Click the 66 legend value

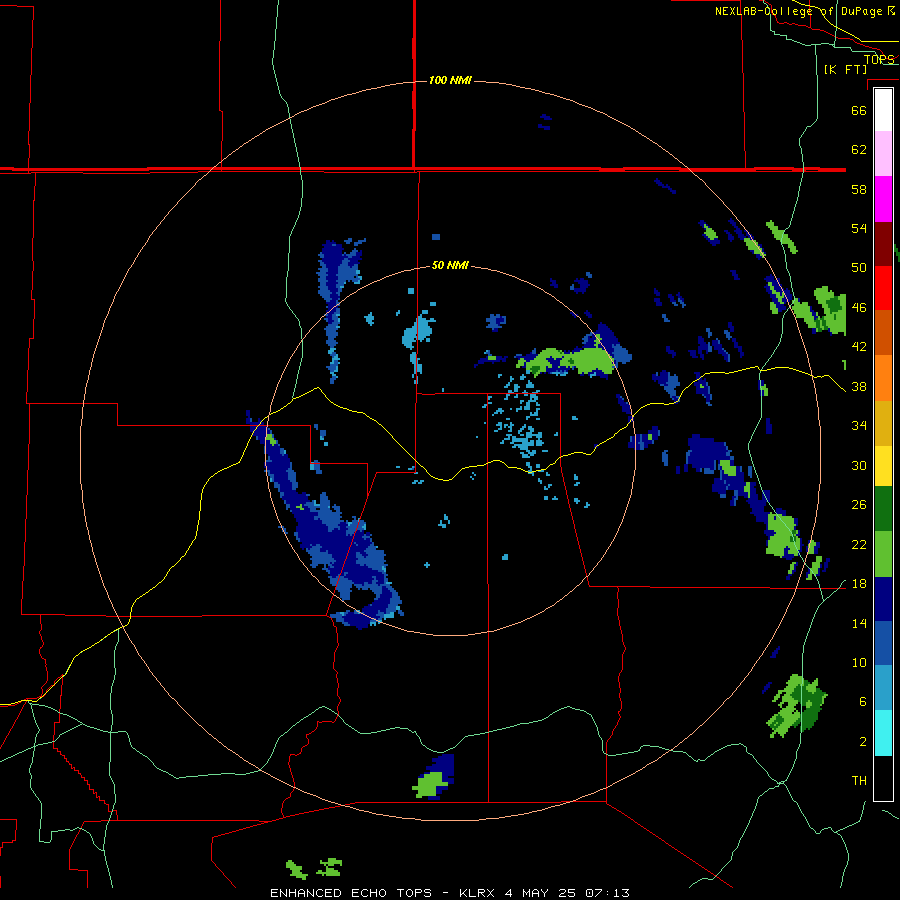859,110
